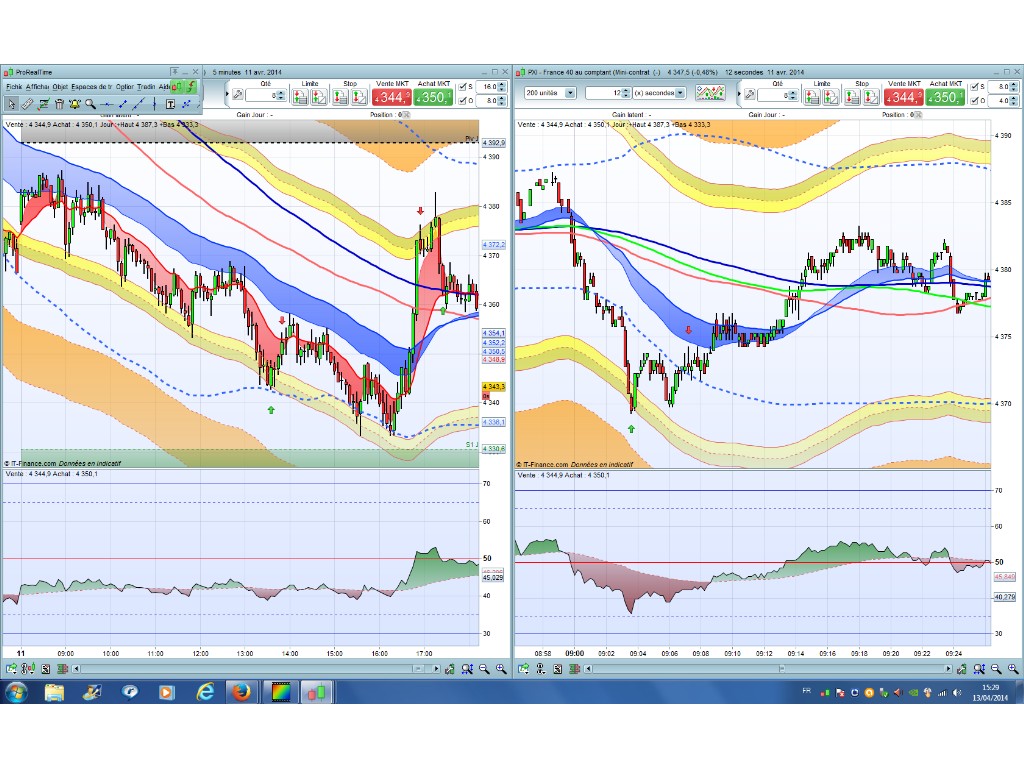This screenshot has width=1024, height=768.
Task: Click green Achat MKT button in left chart
Action: coord(433,97)
